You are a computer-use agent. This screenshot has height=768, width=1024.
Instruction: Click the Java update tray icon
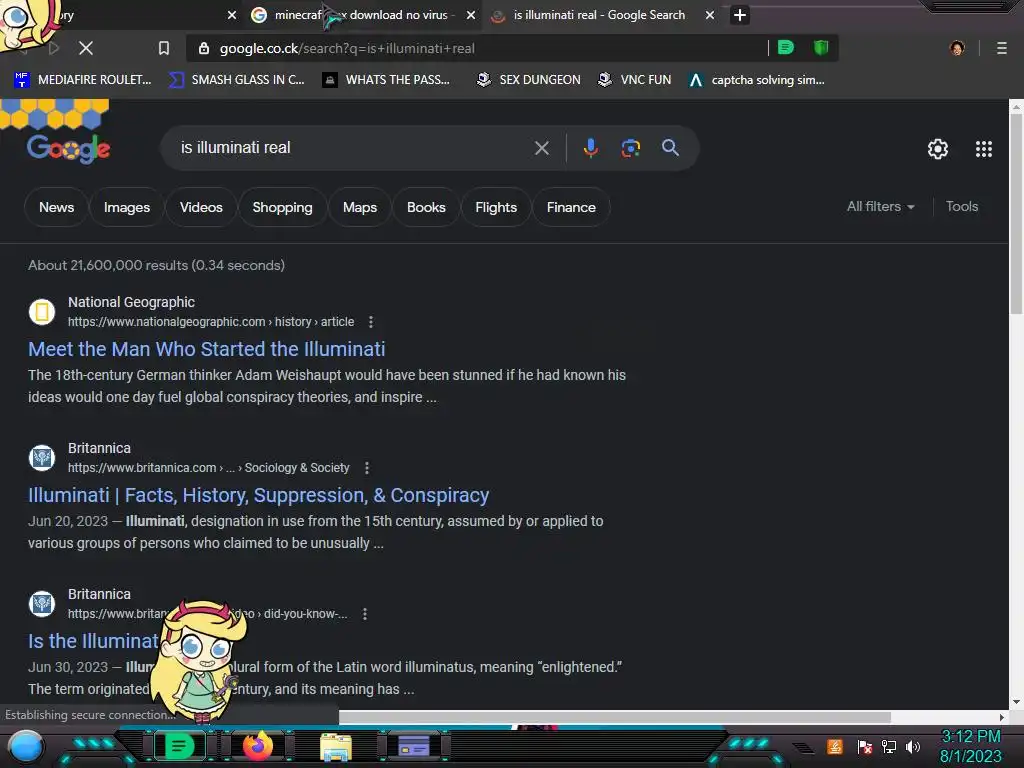835,746
